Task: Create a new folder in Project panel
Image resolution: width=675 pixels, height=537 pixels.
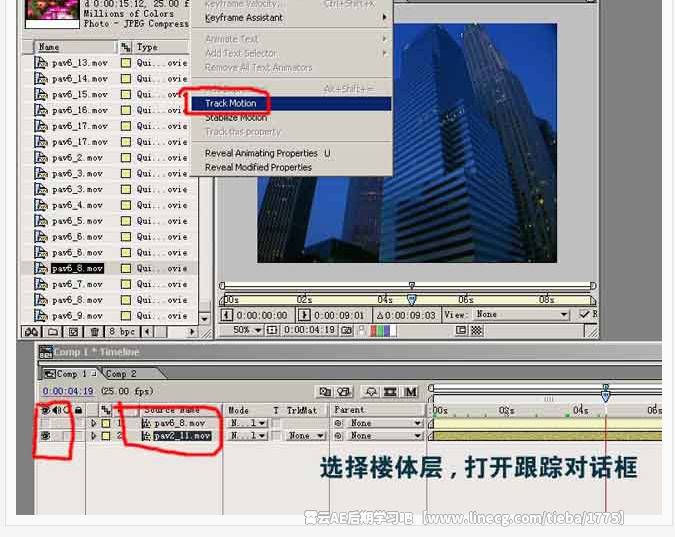Action: [x=53, y=332]
